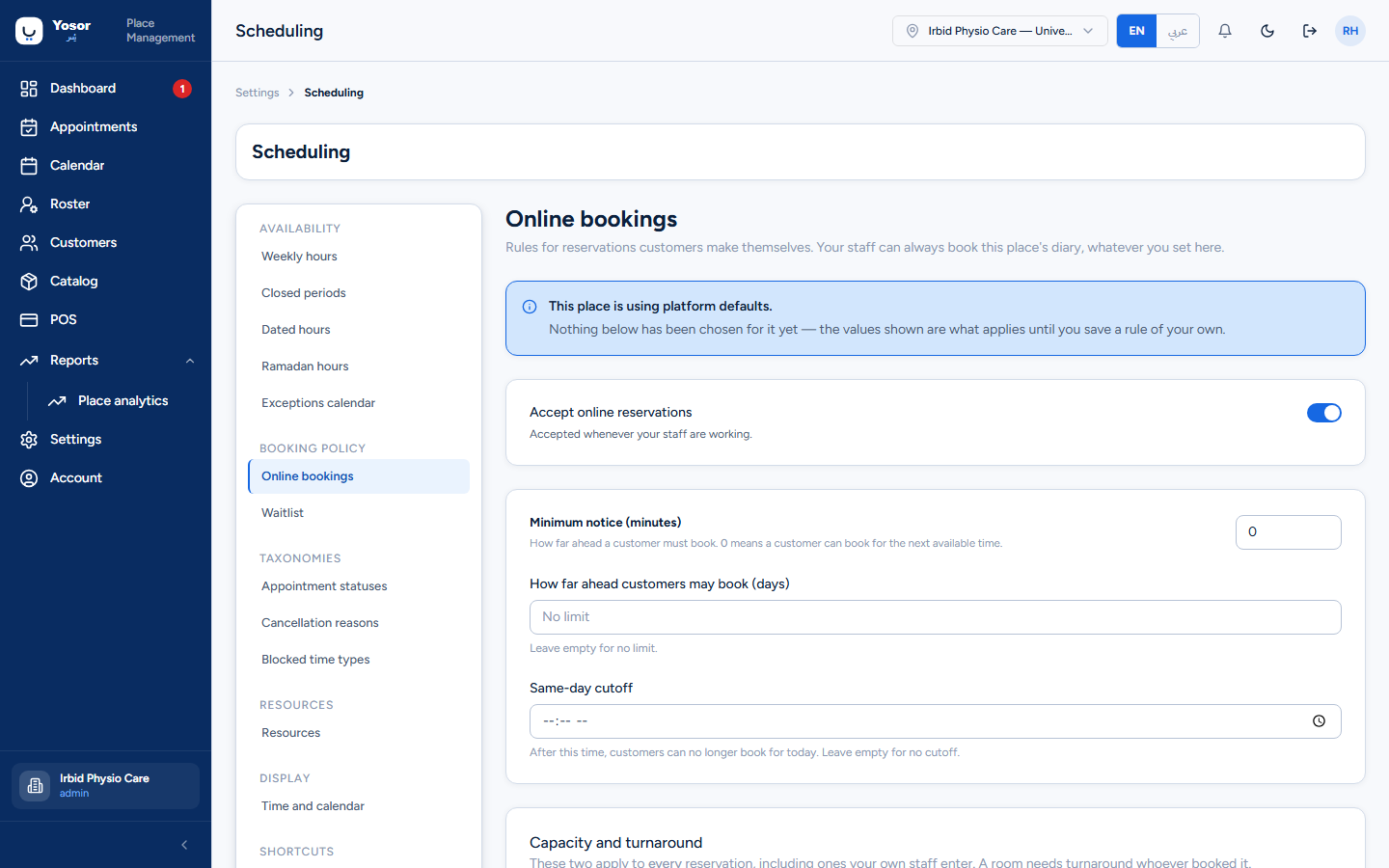This screenshot has height=868, width=1389.
Task: Click the notifications bell icon
Action: point(1225,31)
